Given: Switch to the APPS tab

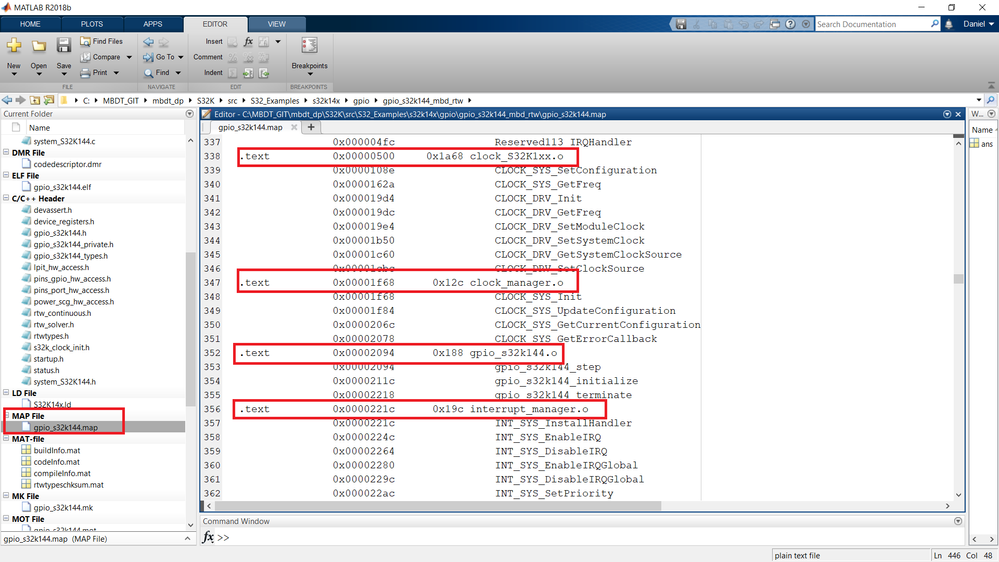Looking at the screenshot, I should coord(153,24).
